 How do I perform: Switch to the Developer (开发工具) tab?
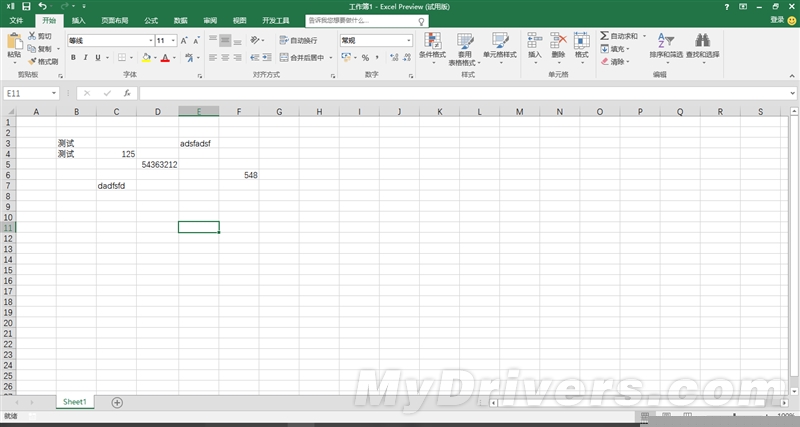[x=276, y=20]
